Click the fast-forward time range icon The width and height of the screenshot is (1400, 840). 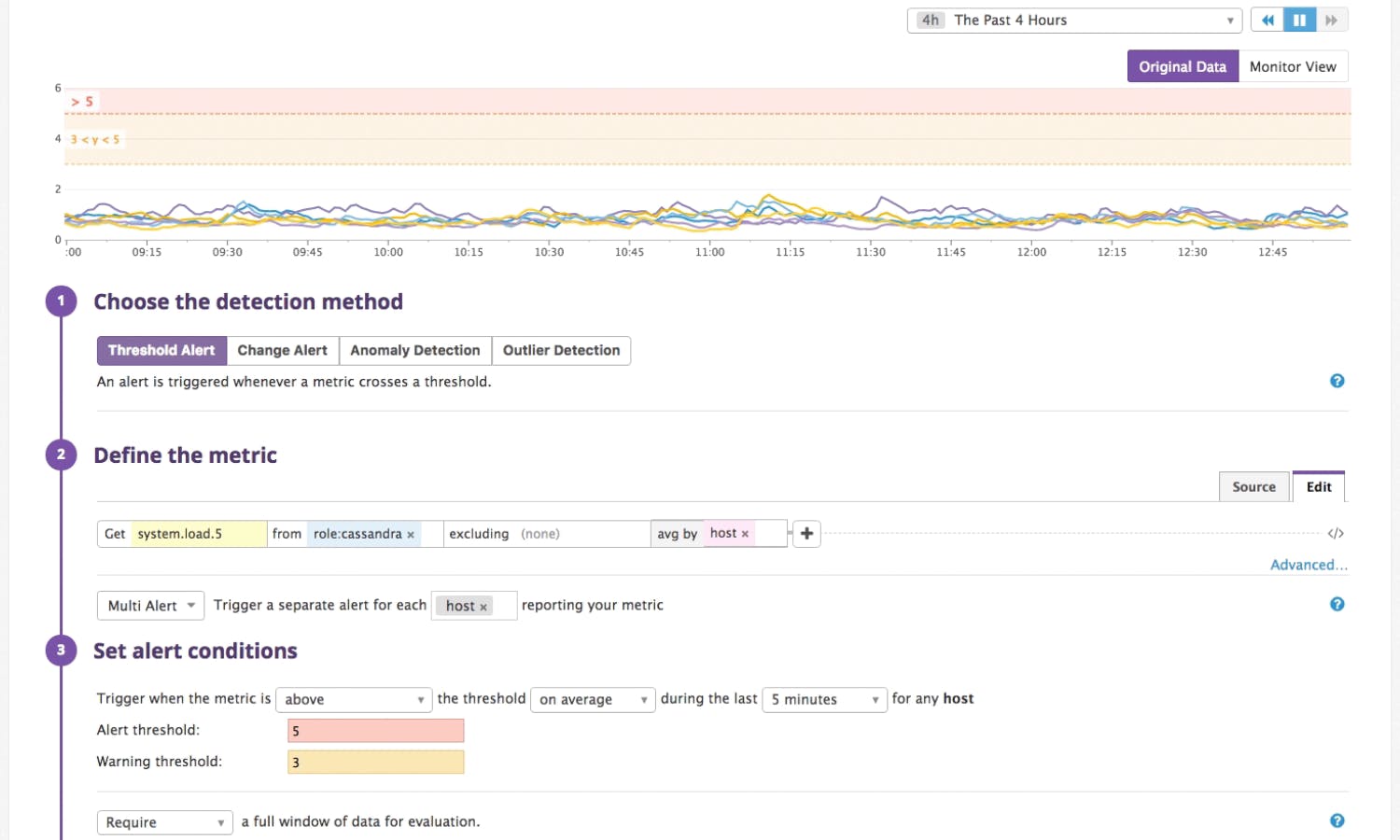coord(1331,20)
